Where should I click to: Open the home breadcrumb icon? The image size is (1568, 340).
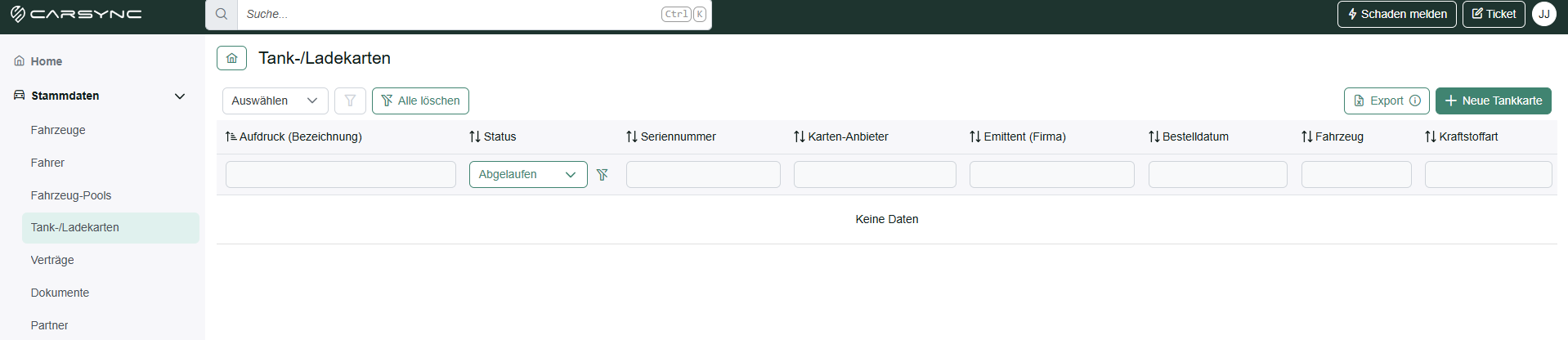coord(232,58)
